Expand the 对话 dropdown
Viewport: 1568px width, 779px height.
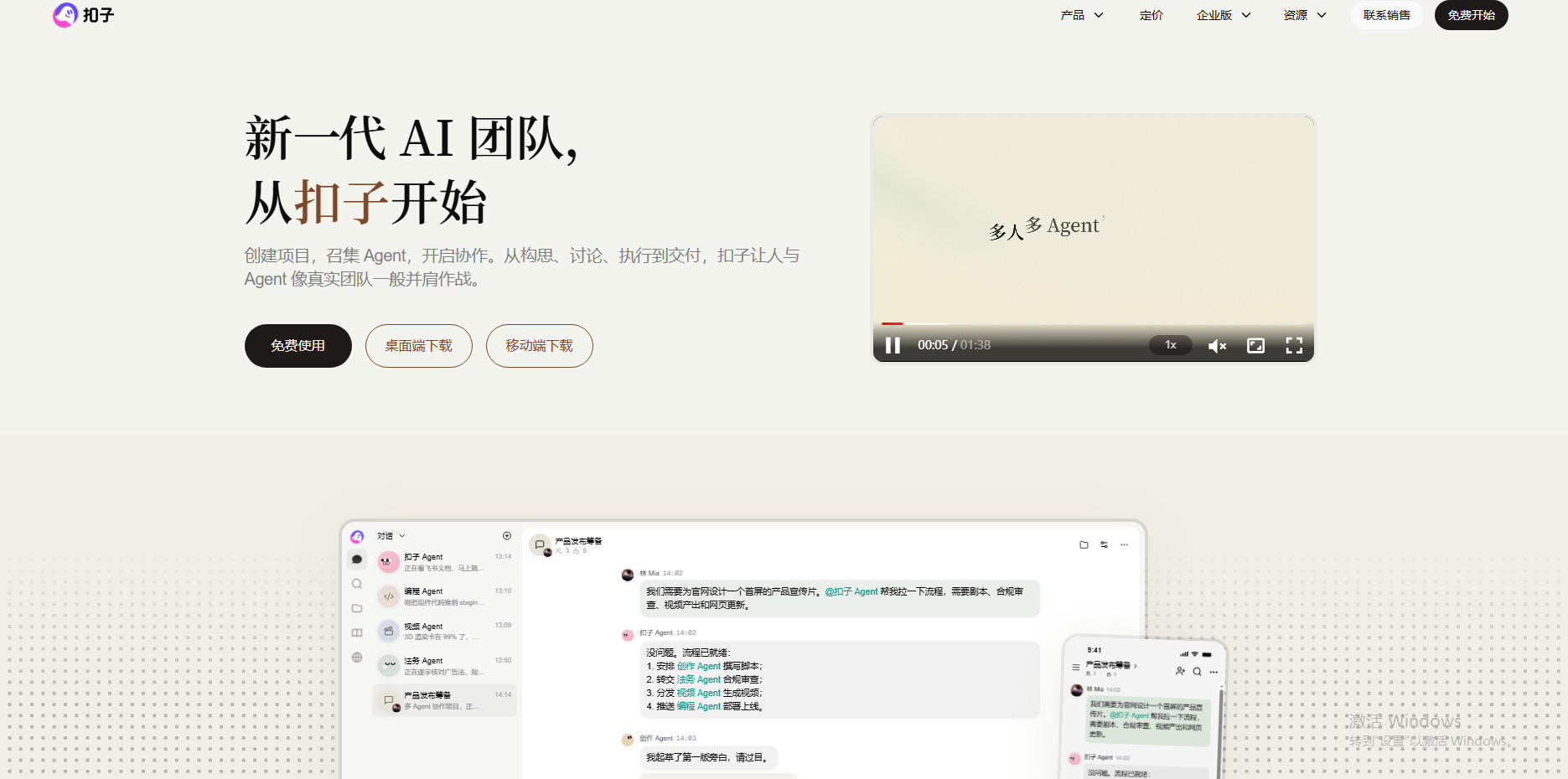391,536
